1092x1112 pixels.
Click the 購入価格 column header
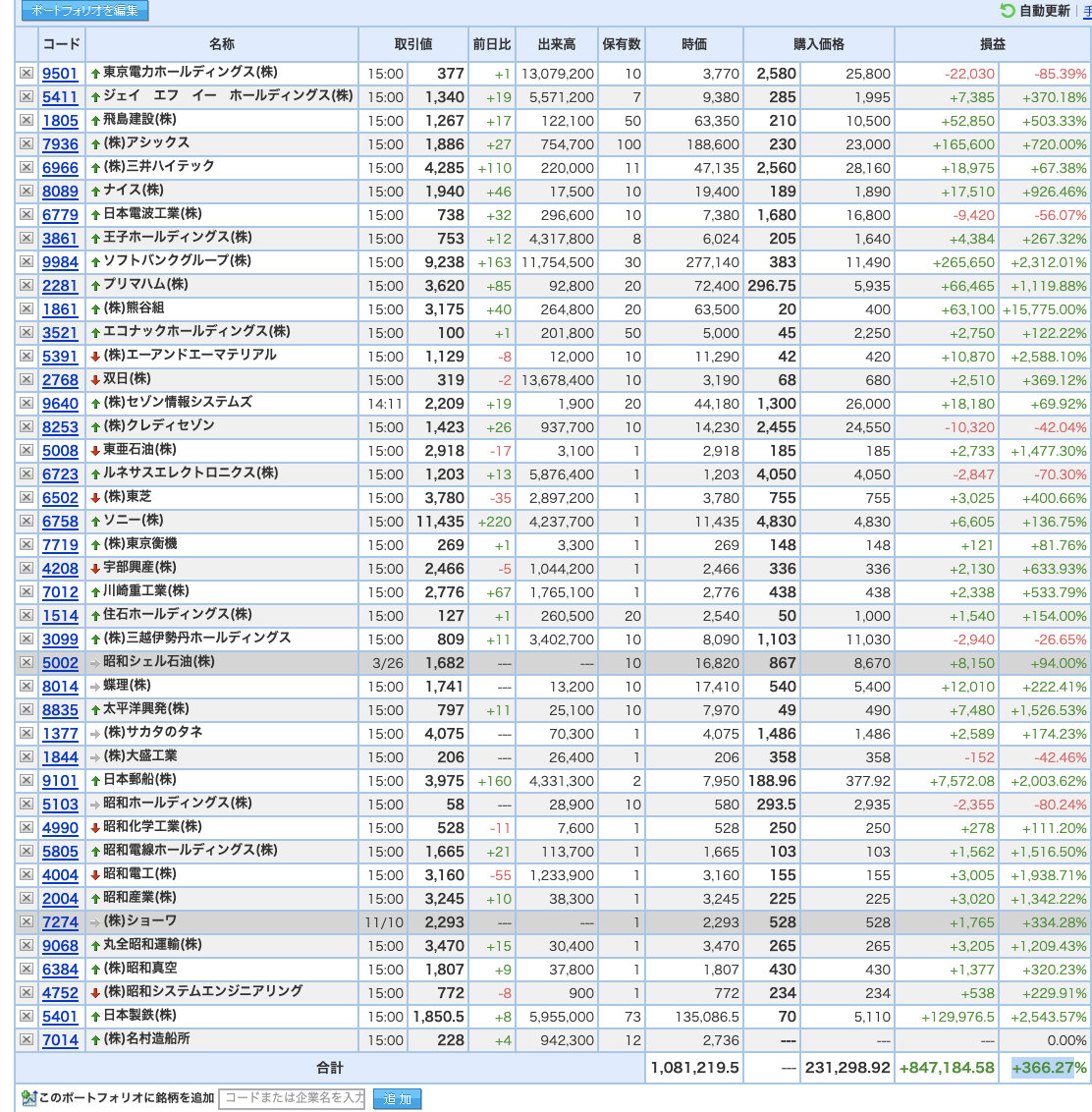point(818,44)
